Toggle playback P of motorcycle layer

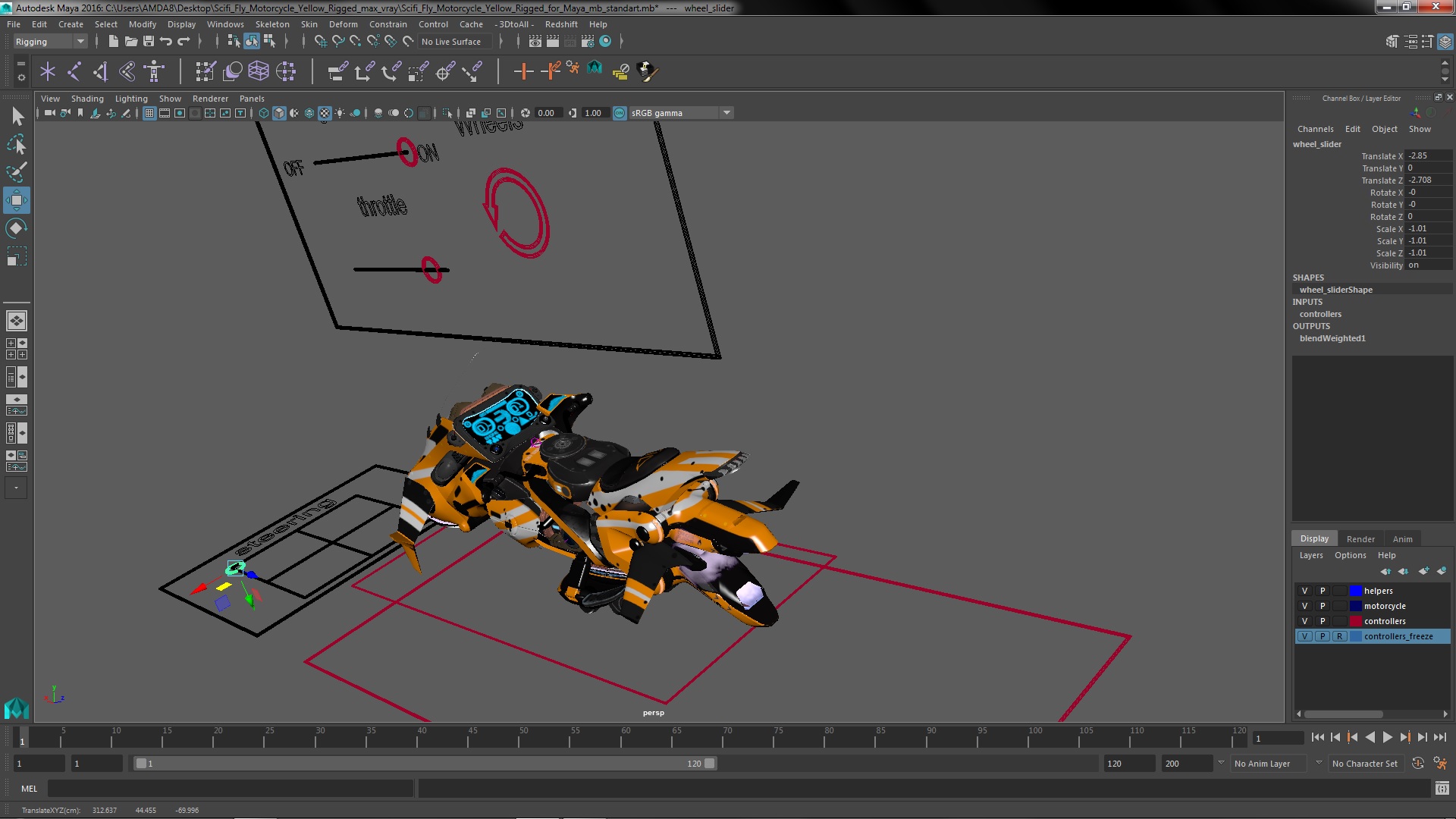[x=1323, y=607]
